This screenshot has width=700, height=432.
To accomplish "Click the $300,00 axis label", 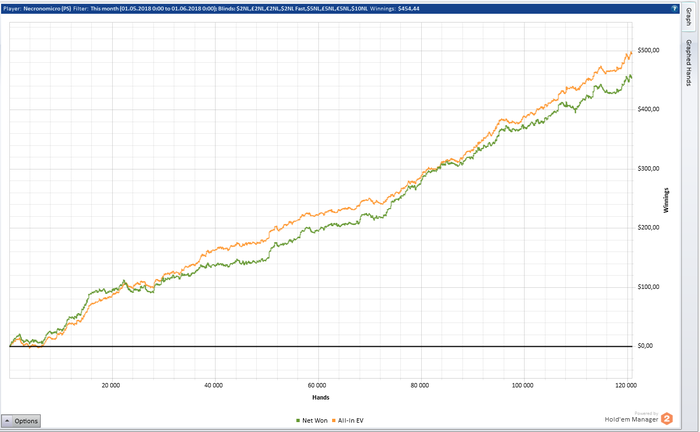I will click(648, 169).
